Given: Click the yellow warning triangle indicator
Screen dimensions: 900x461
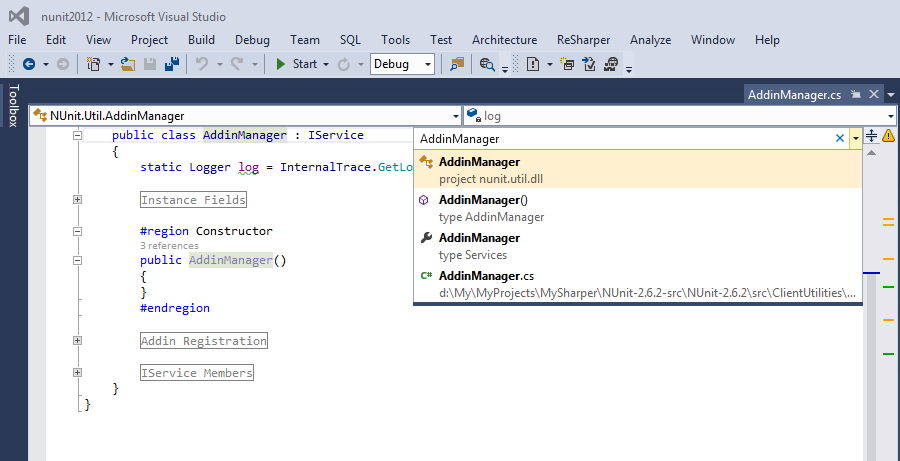Looking at the screenshot, I should coord(889,136).
